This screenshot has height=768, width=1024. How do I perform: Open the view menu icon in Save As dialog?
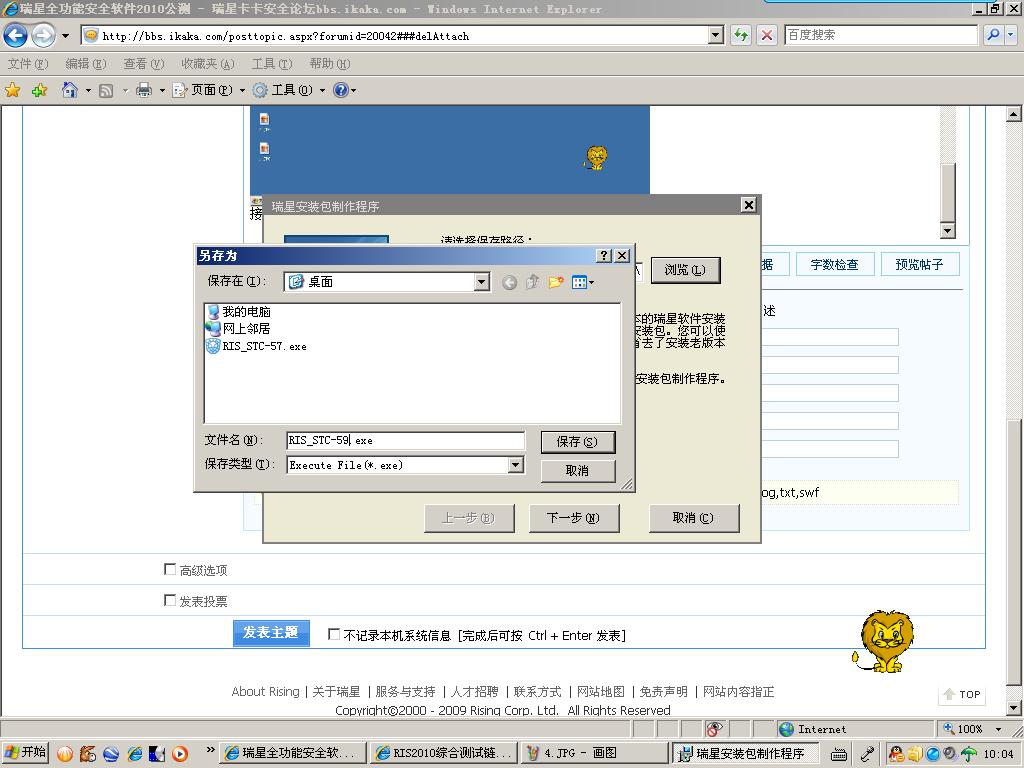(582, 282)
